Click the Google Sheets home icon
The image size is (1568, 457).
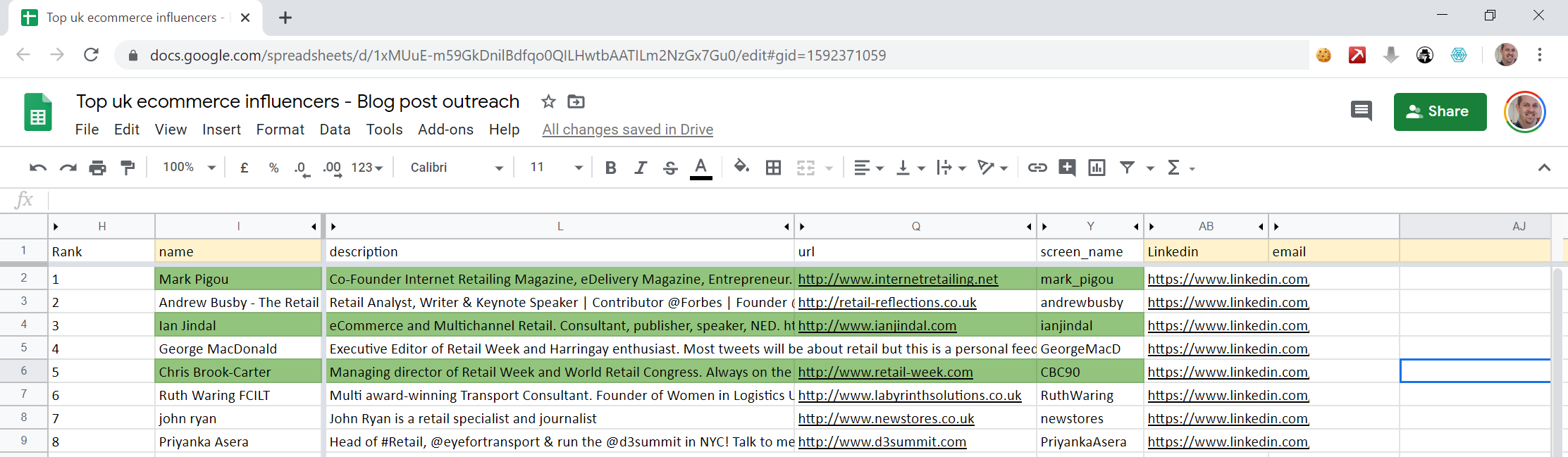38,112
